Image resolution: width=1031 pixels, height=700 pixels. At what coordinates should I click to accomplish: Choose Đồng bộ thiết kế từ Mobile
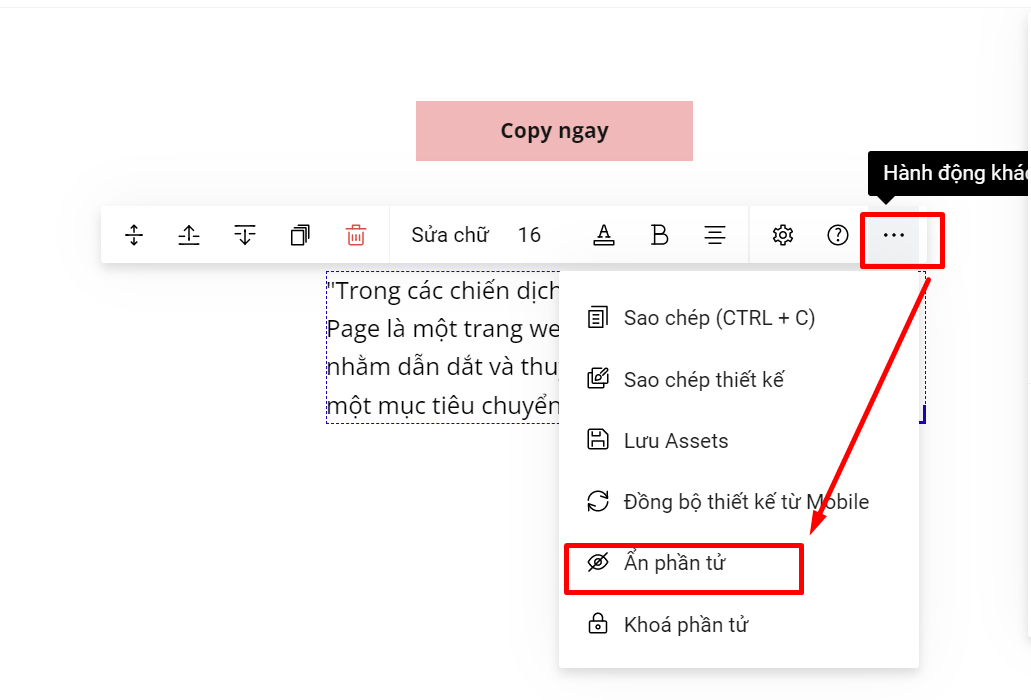[x=745, y=502]
